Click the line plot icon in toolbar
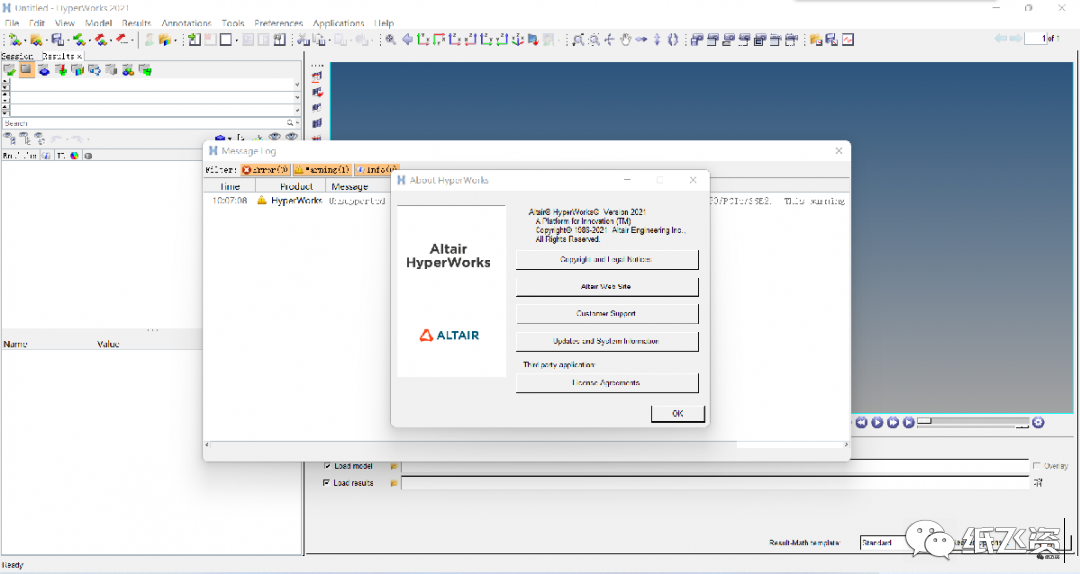Viewport: 1080px width, 574px height. pos(847,40)
